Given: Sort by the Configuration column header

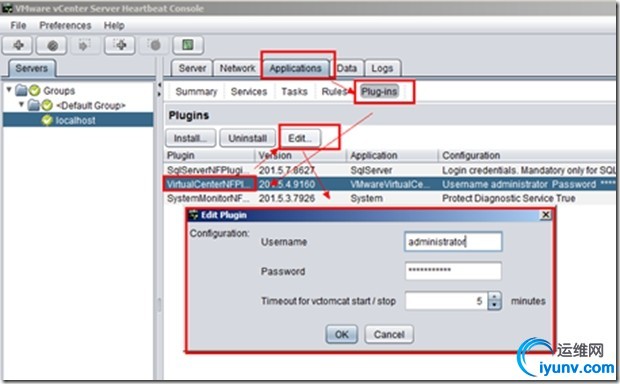Looking at the screenshot, I should 528,155.
